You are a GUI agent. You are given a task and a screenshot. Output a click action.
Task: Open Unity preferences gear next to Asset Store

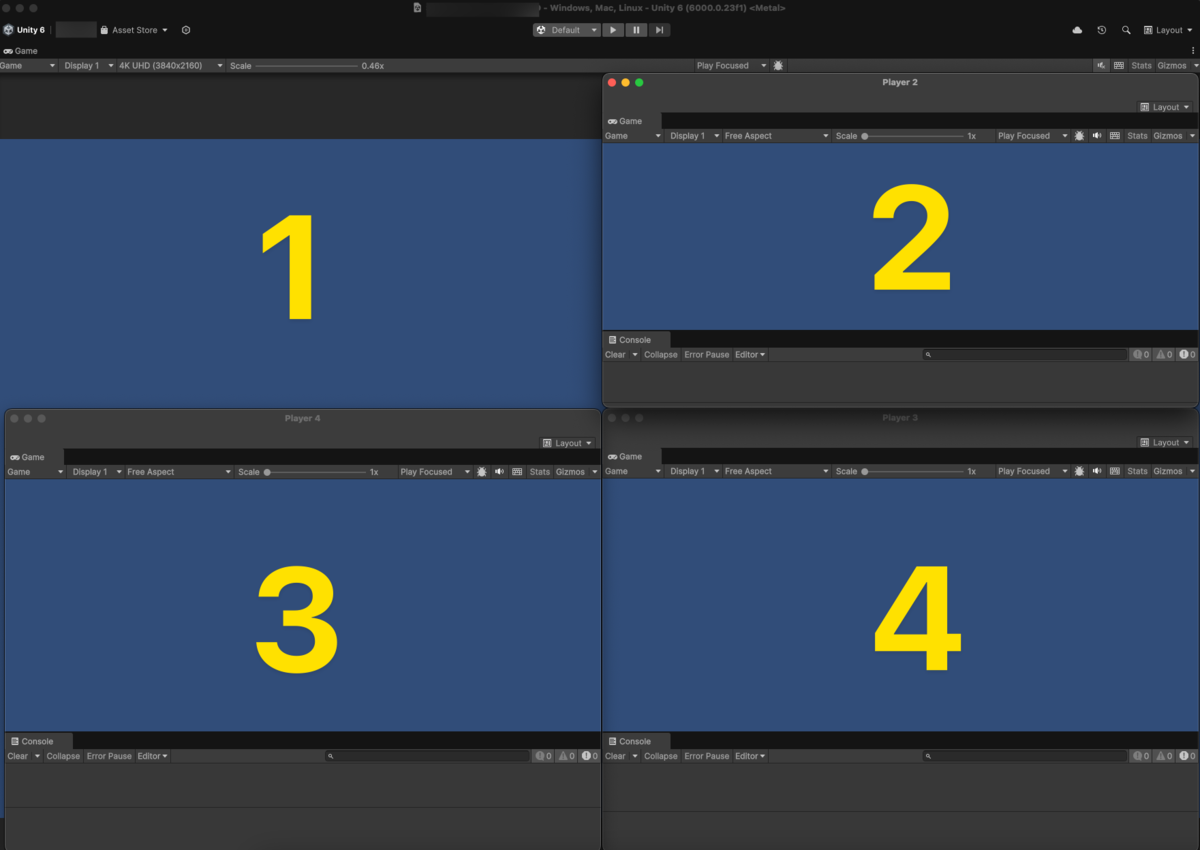click(186, 30)
